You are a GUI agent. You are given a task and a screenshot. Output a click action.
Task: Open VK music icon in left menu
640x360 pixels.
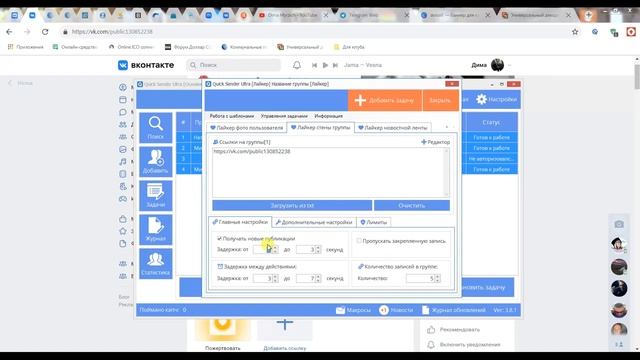[x=123, y=162]
